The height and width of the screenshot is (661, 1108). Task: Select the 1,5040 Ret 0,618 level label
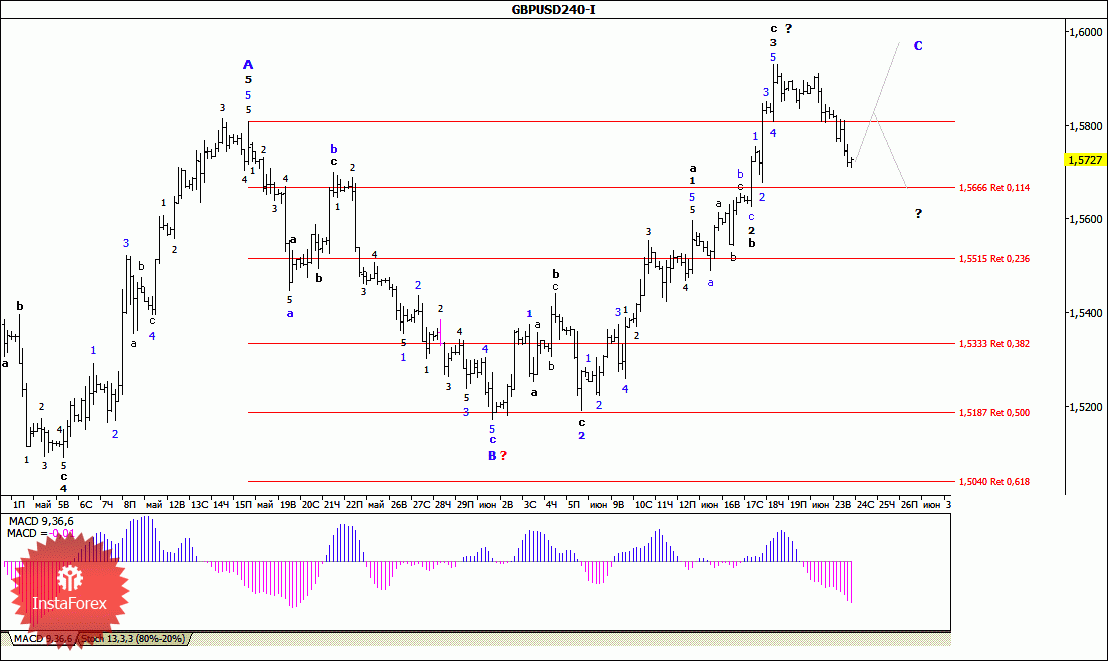coord(994,482)
